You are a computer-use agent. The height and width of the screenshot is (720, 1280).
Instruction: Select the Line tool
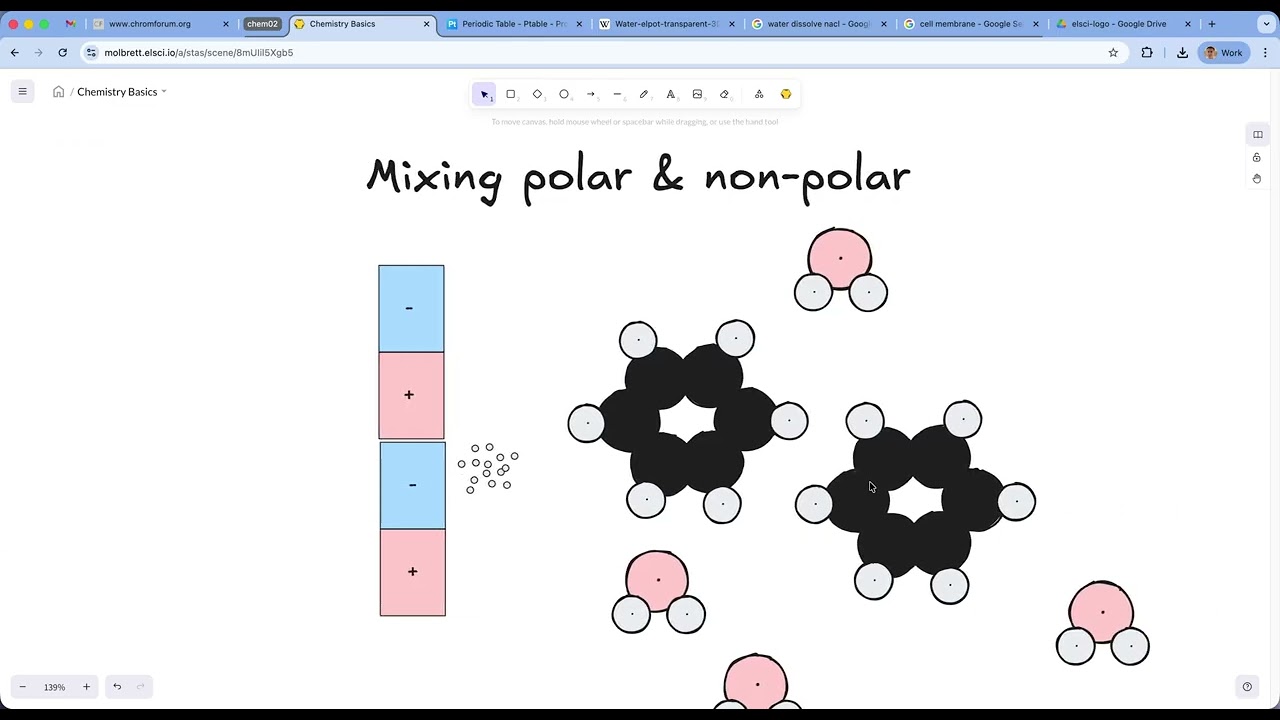(617, 94)
